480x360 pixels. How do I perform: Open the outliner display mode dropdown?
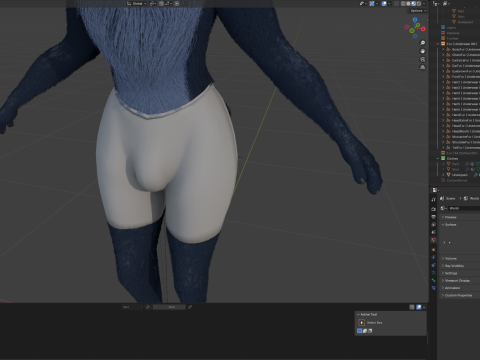445,3
